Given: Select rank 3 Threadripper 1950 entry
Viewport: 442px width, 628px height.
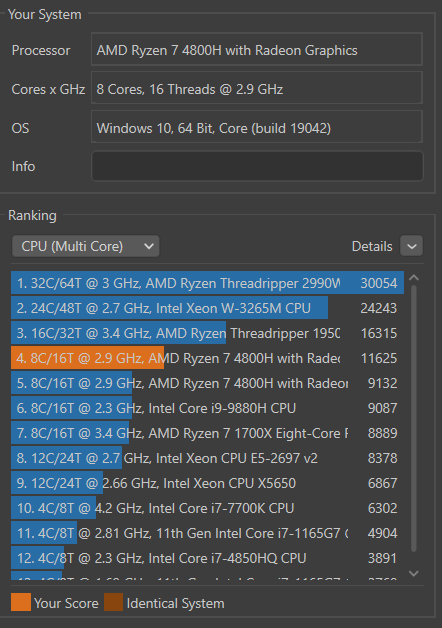Looking at the screenshot, I should [x=207, y=333].
